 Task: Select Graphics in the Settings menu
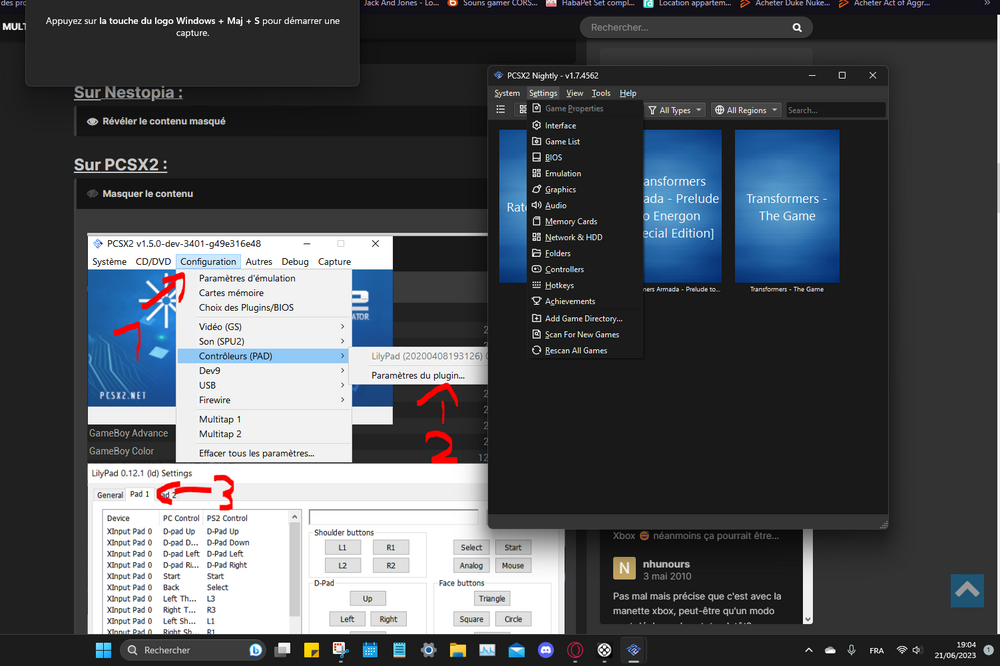click(560, 189)
